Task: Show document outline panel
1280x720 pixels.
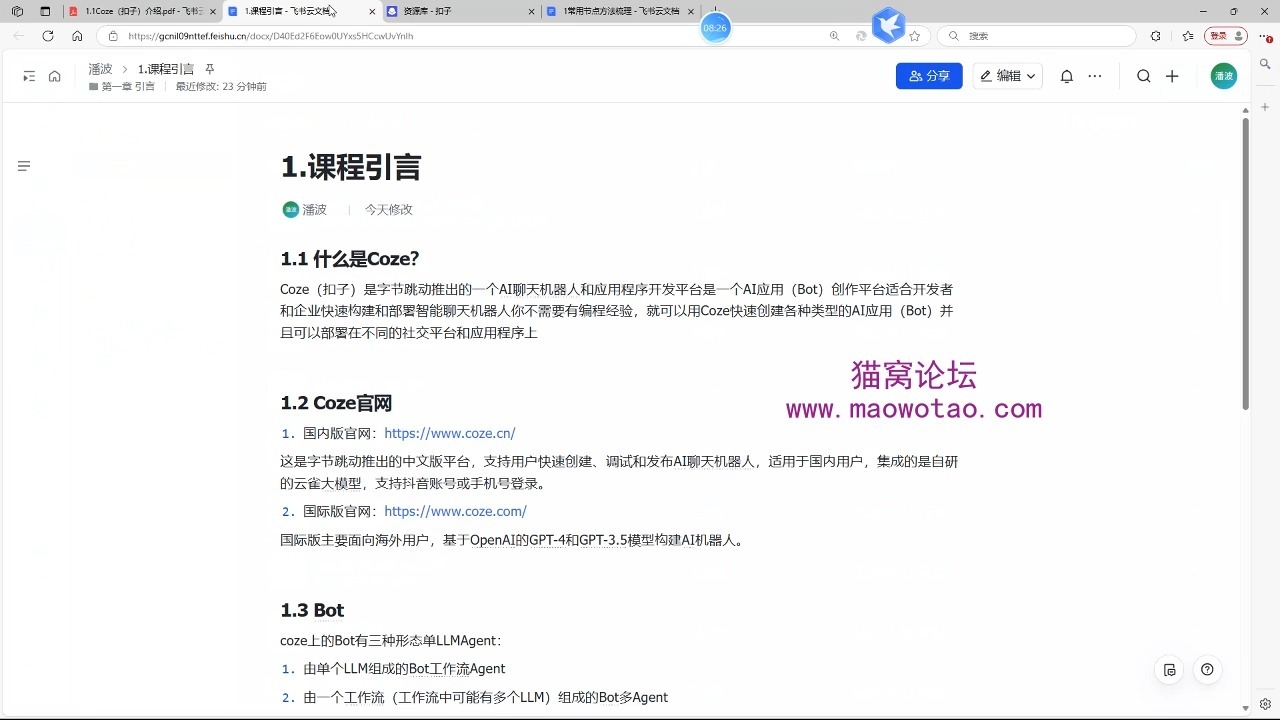Action: pos(24,166)
